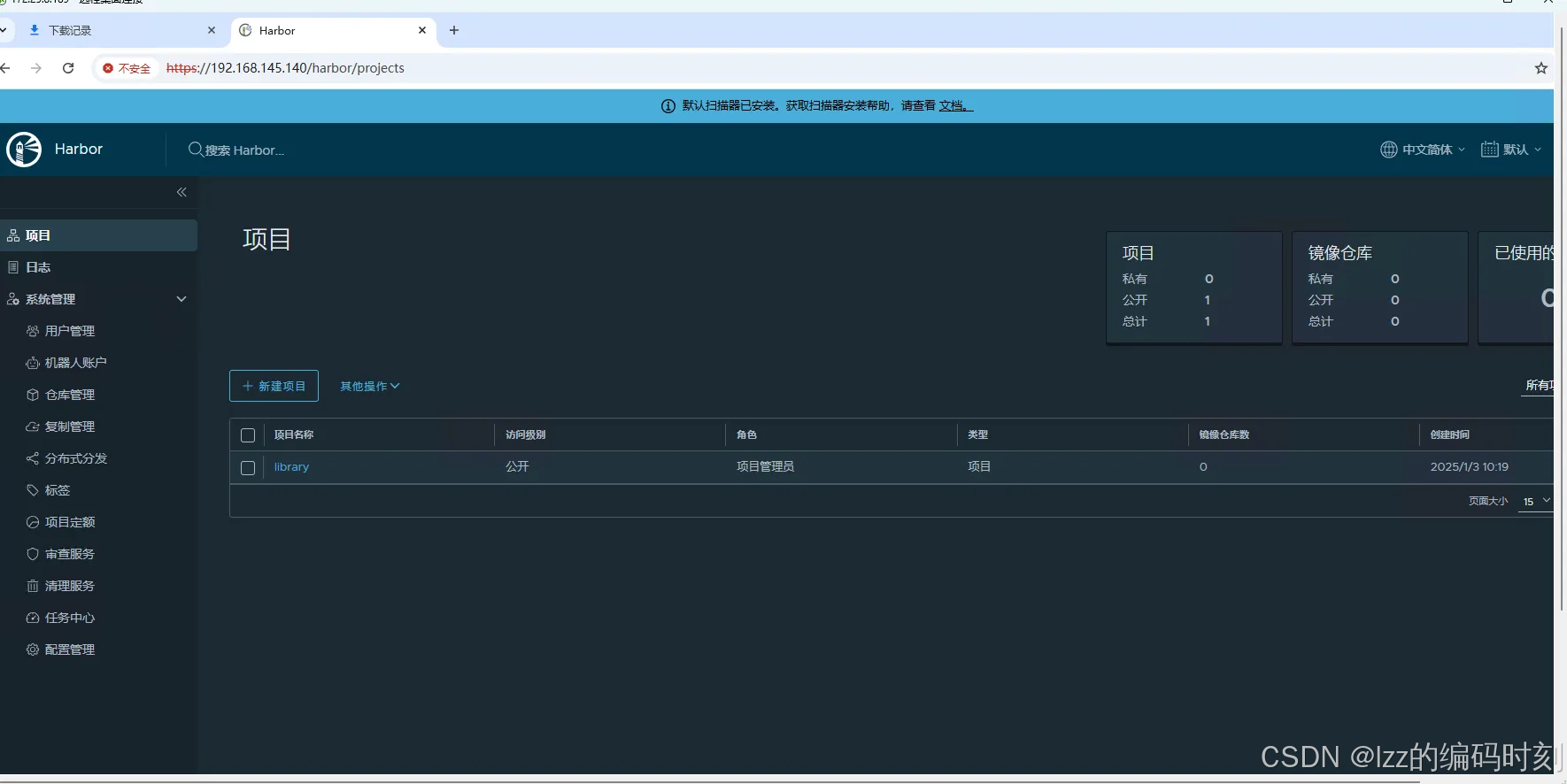Click the 公开 access level cell of library
Image resolution: width=1567 pixels, height=784 pixels.
pyautogui.click(x=517, y=466)
